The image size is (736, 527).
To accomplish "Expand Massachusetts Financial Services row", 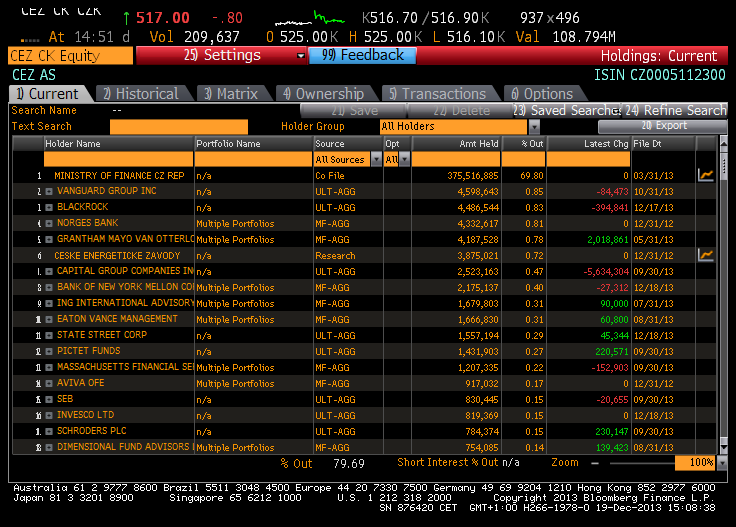I will [x=49, y=367].
